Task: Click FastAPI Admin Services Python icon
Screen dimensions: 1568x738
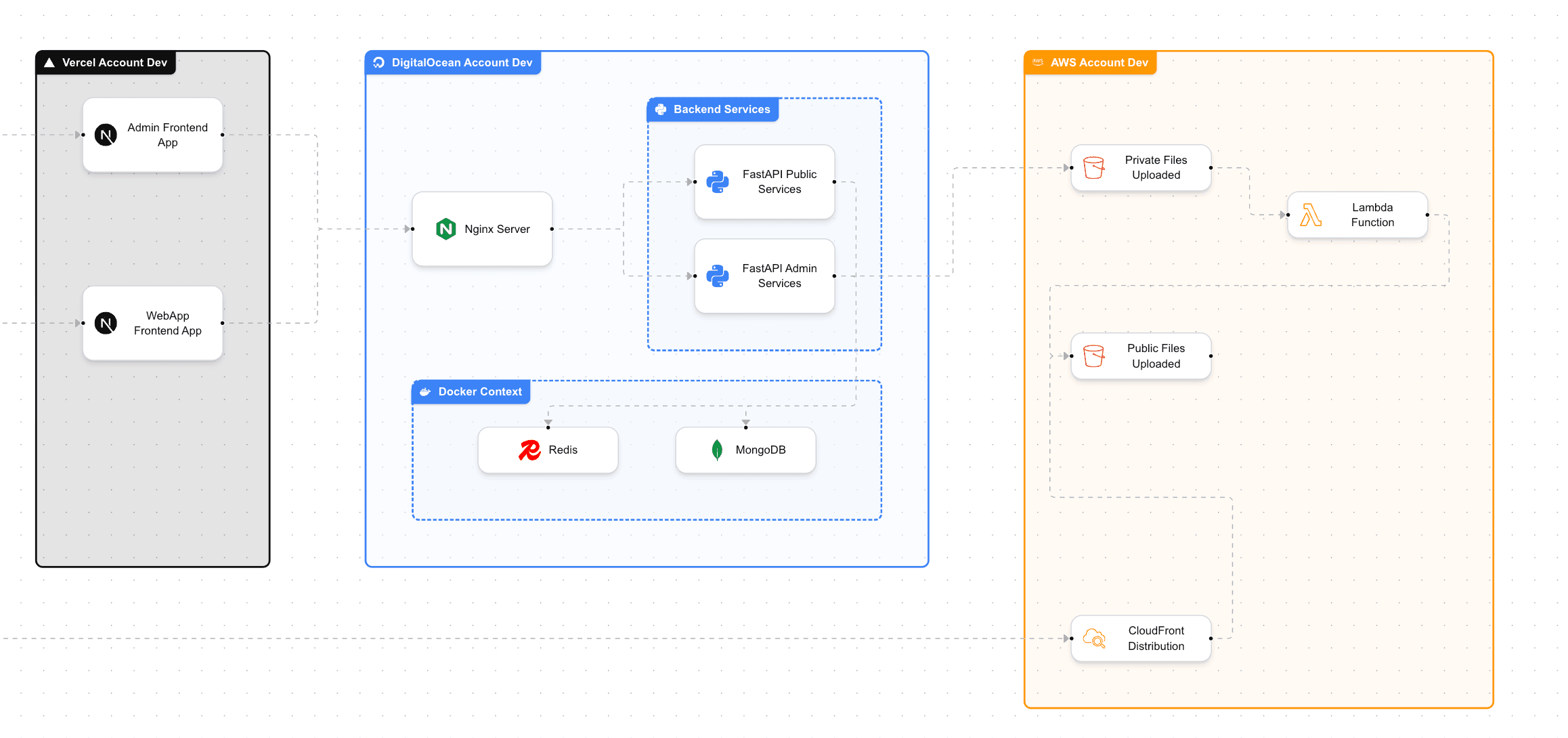Action: [x=718, y=276]
